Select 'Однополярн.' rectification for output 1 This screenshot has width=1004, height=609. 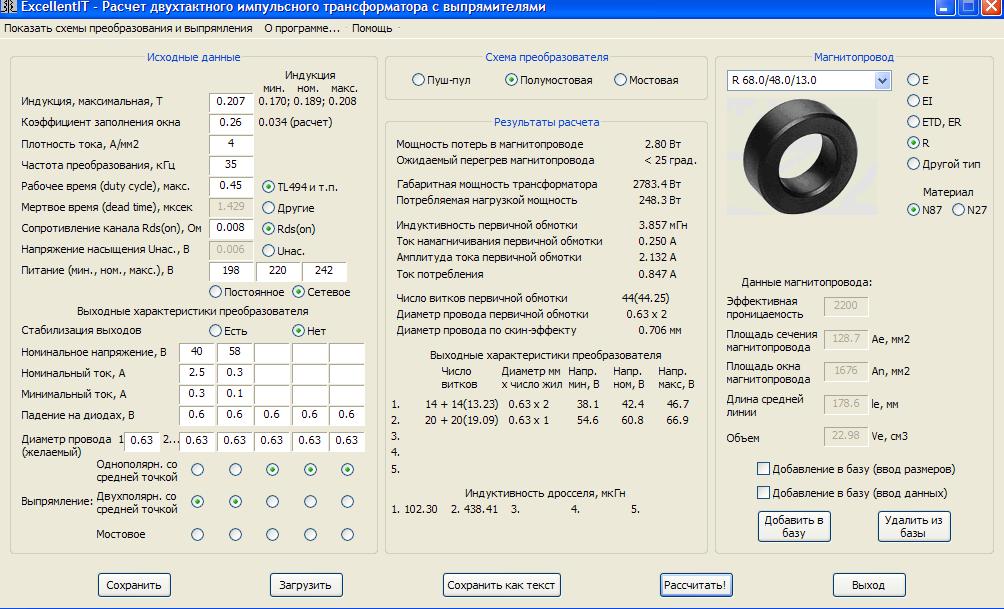[197, 469]
